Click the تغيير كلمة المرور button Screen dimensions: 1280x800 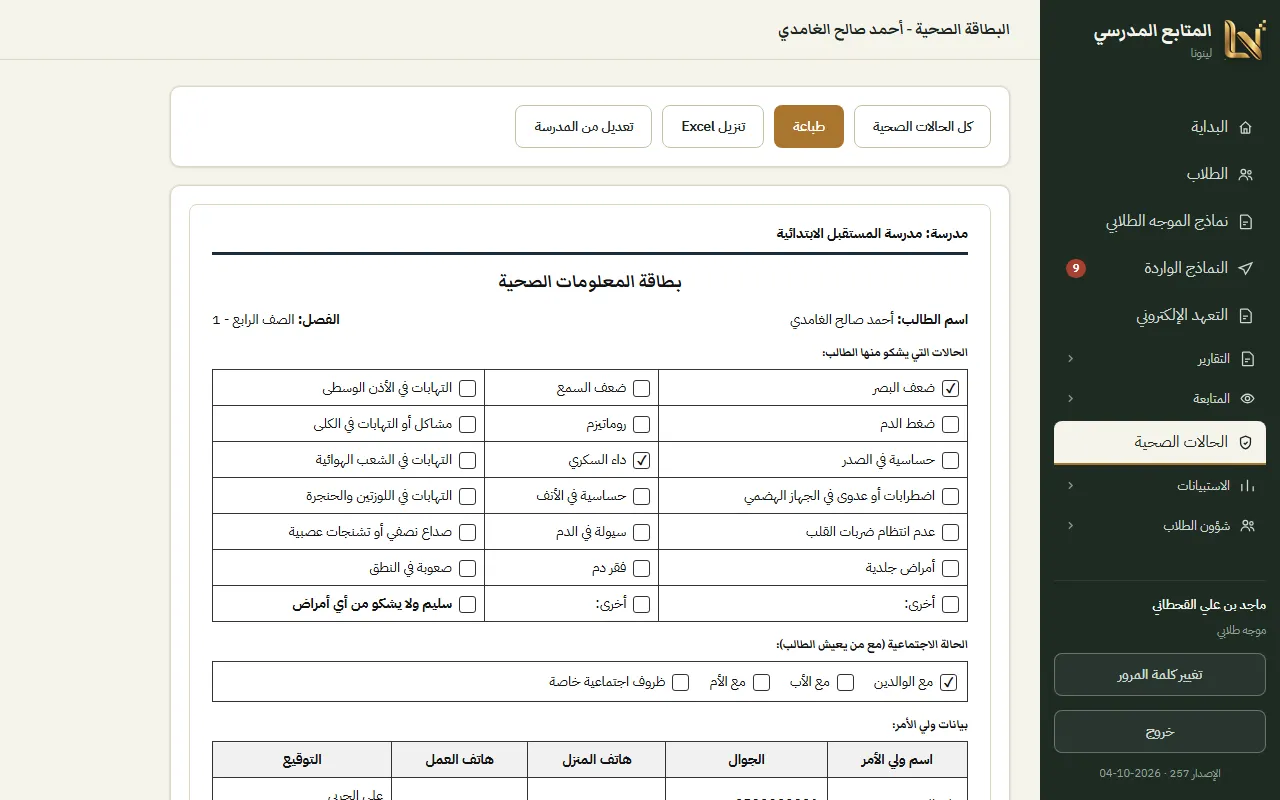coord(1160,675)
